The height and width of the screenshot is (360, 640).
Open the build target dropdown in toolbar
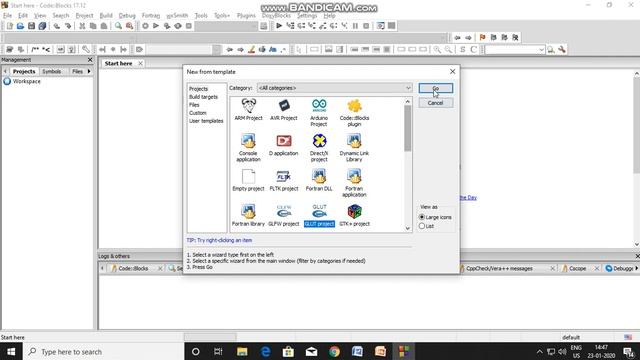pos(226,26)
